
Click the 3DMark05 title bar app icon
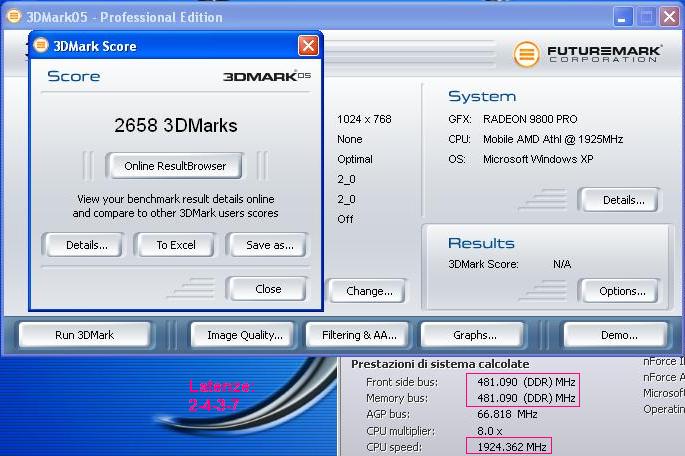click(14, 17)
